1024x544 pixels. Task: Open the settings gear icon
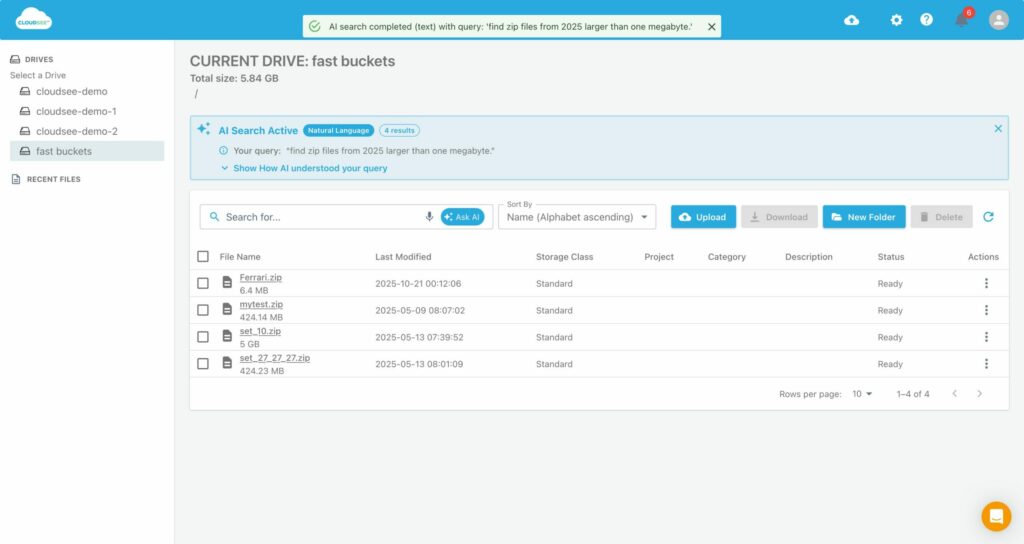click(896, 20)
